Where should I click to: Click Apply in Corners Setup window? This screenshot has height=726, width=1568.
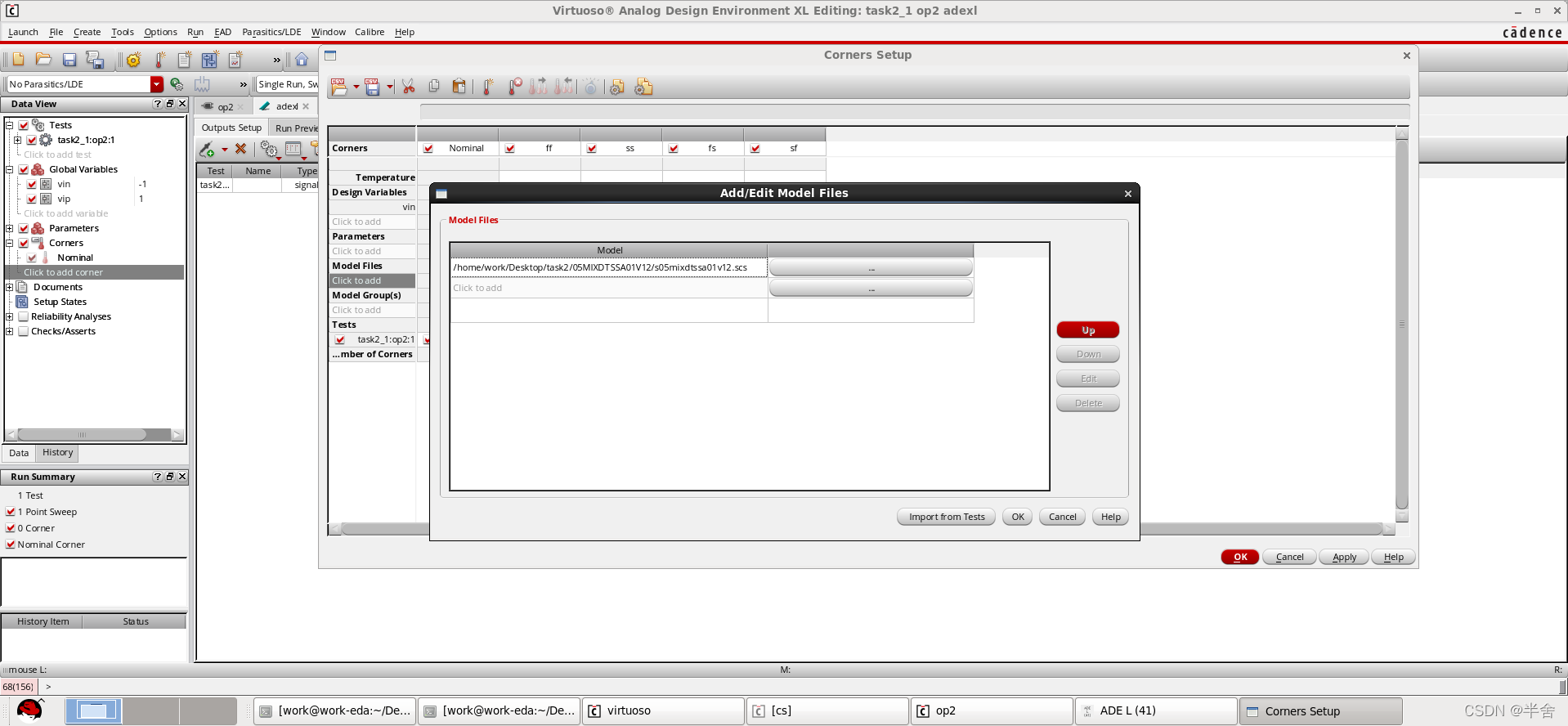[1344, 557]
